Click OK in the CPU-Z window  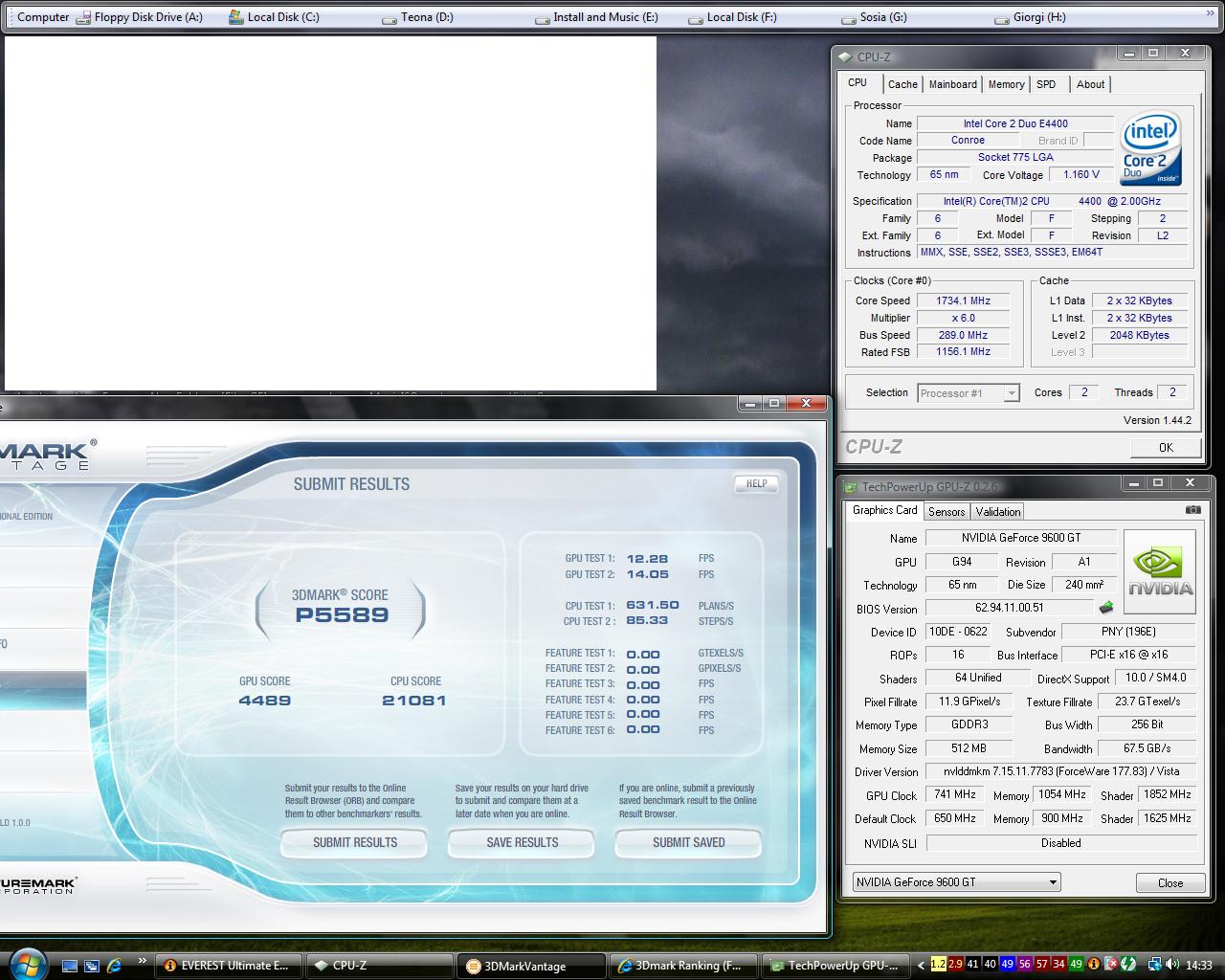[1166, 447]
